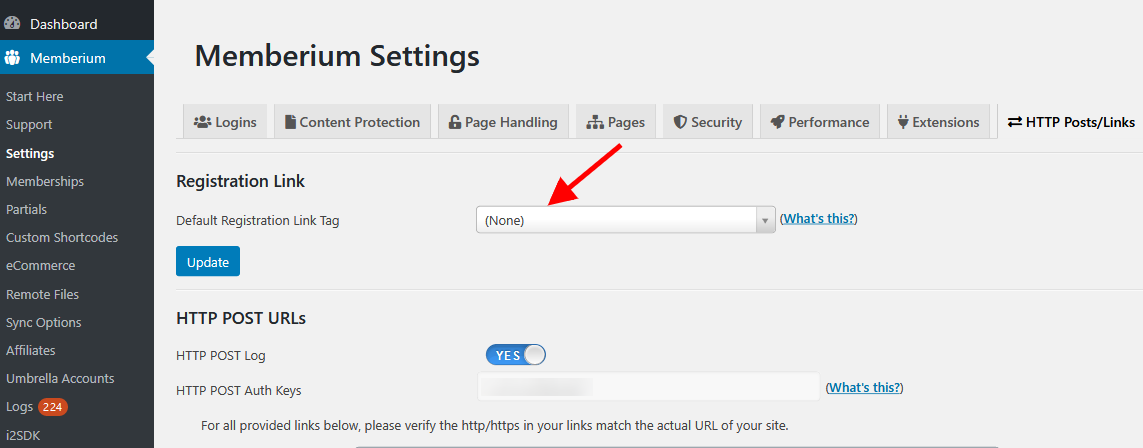1143x448 pixels.
Task: Click the users icon on Logins tab
Action: click(x=202, y=122)
